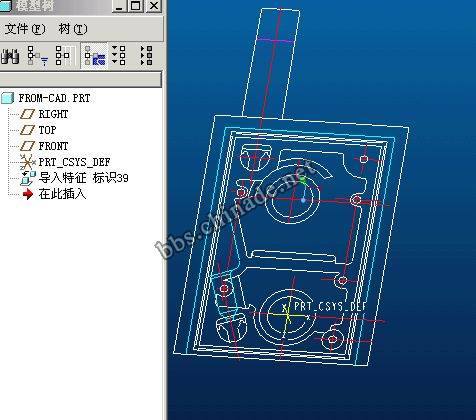This screenshot has height=420, width=476.
Task: Maximize the model tree window
Action: pyautogui.click(x=136, y=6)
